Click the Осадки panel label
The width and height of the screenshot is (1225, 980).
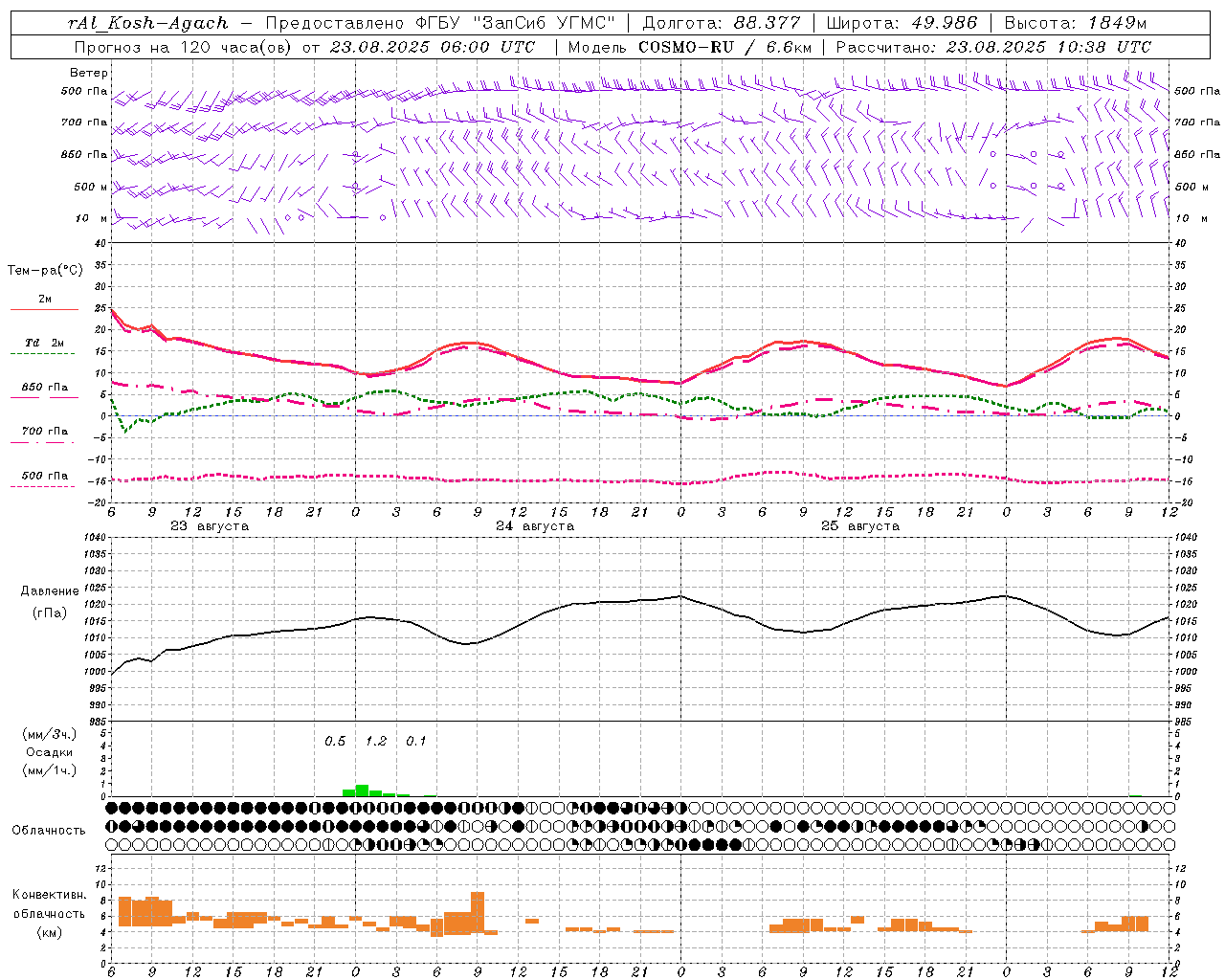click(x=49, y=752)
